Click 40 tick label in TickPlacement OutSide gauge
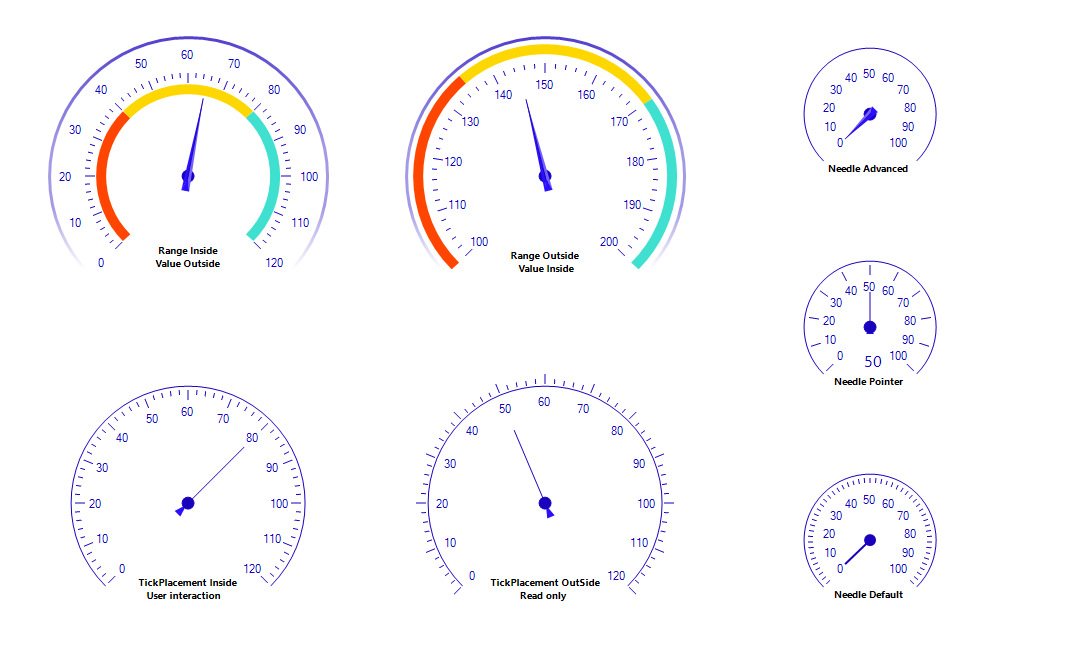1086x649 pixels. pos(472,431)
